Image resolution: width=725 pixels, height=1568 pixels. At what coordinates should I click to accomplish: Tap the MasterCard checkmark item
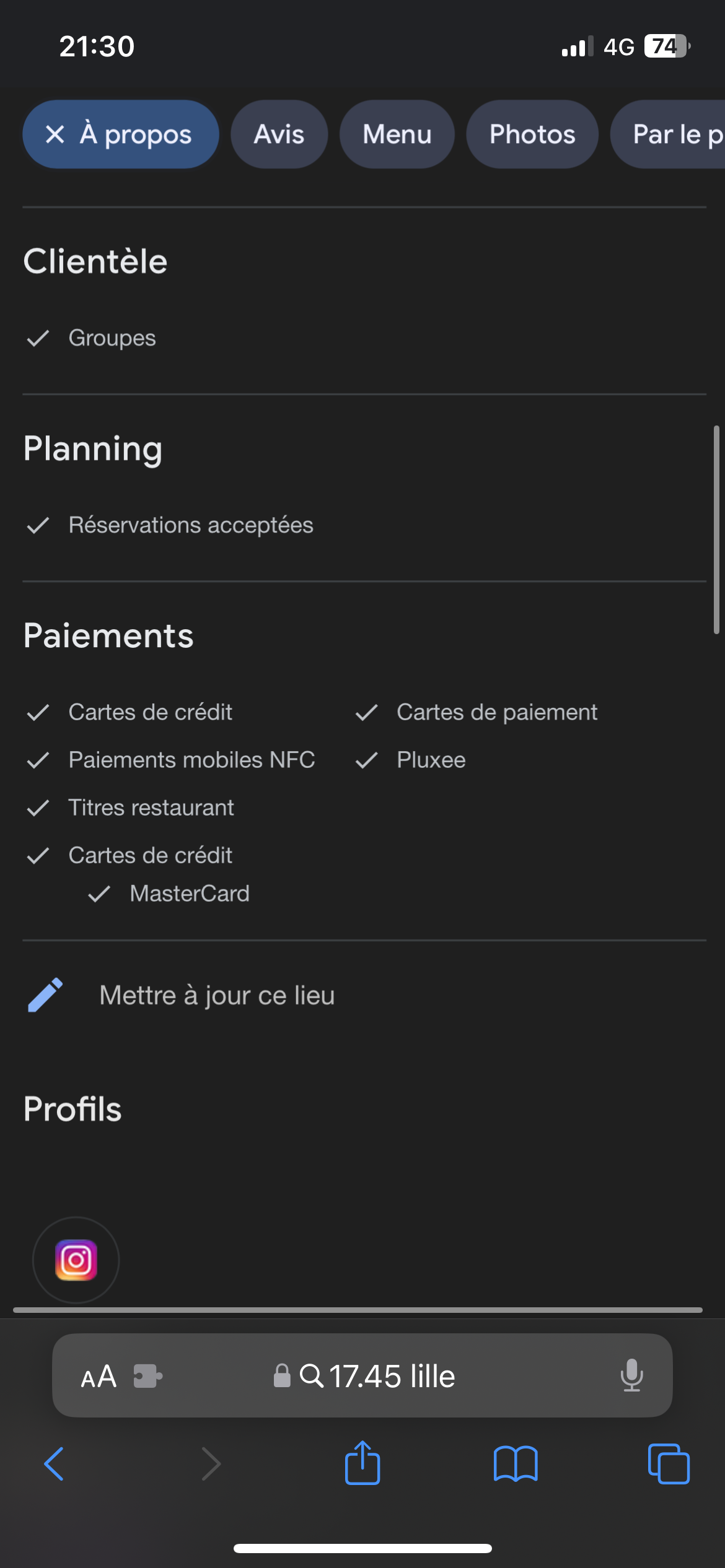pyautogui.click(x=189, y=894)
